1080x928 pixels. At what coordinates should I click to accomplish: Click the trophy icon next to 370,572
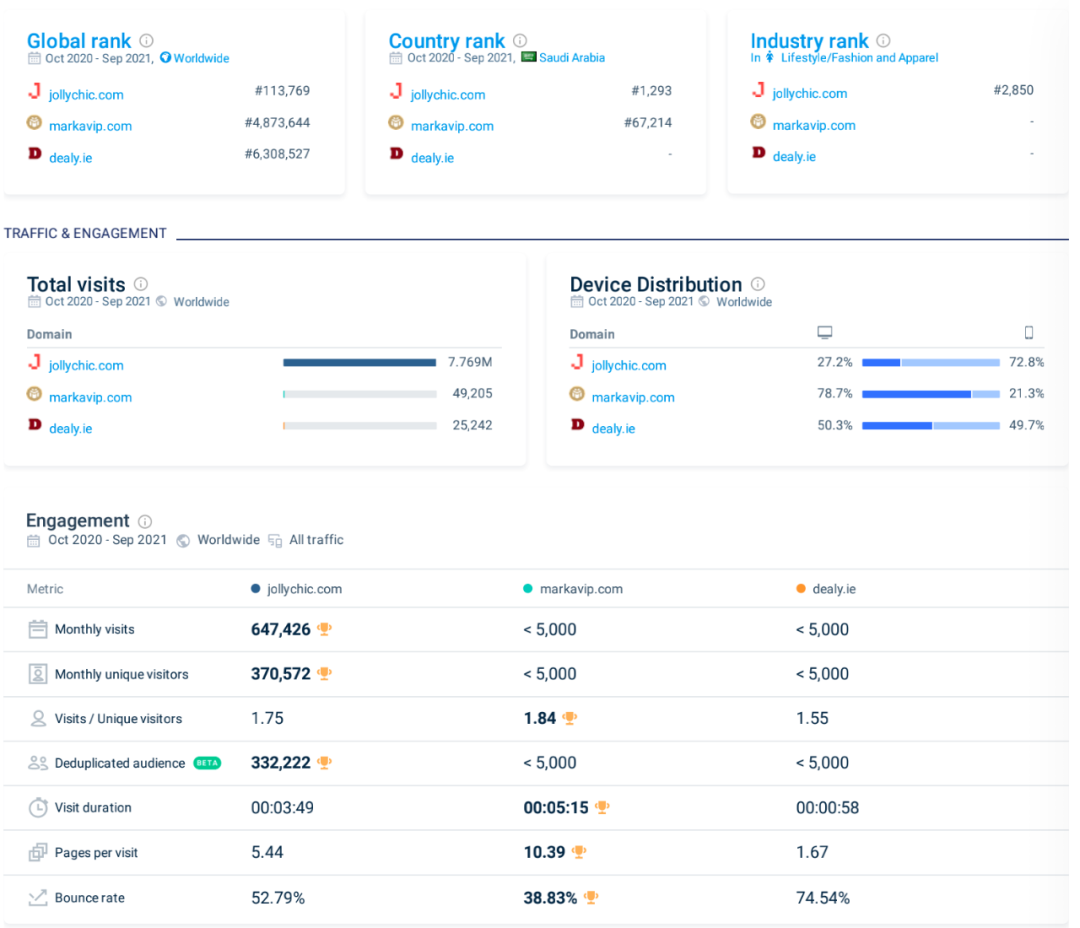[x=324, y=673]
